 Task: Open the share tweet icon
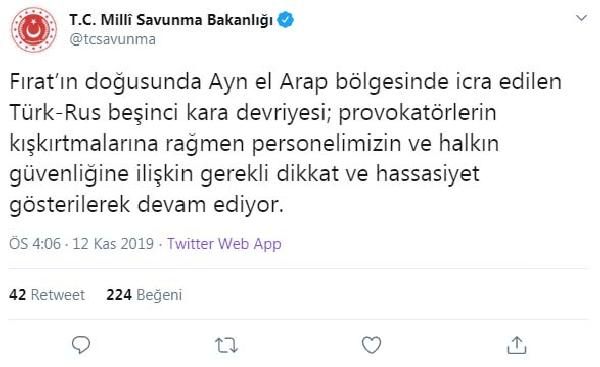point(517,345)
